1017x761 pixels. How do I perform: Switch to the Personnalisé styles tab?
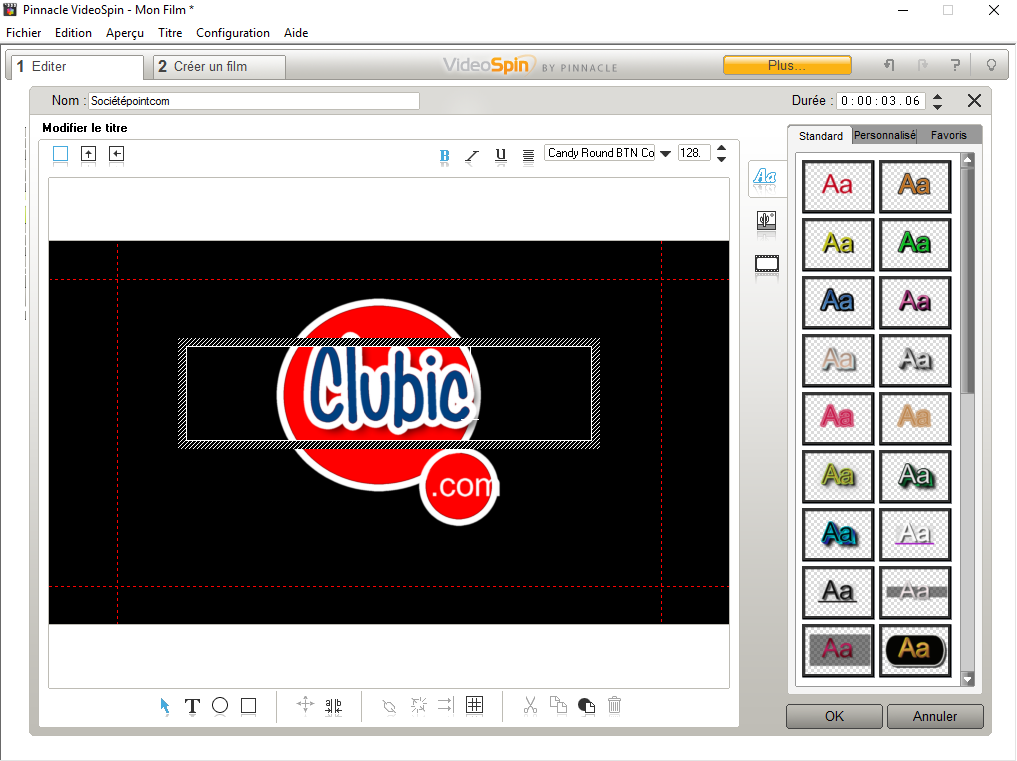[884, 135]
